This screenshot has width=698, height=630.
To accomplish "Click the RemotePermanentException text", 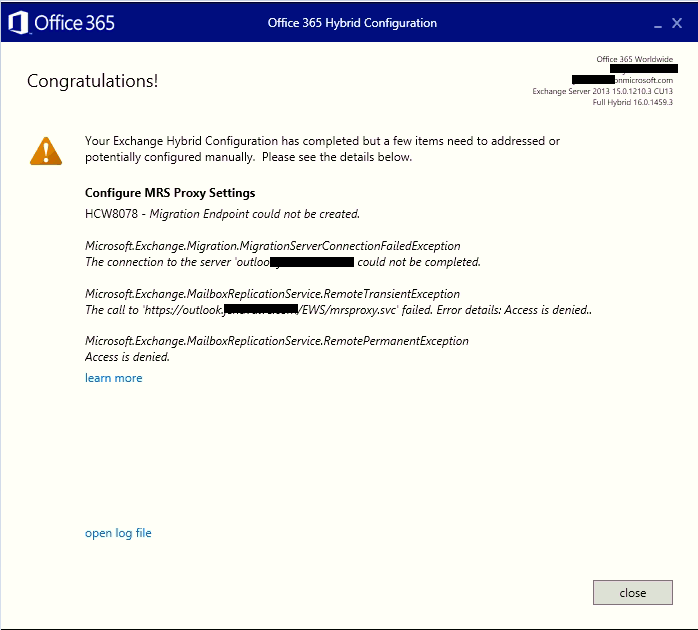I will (276, 341).
